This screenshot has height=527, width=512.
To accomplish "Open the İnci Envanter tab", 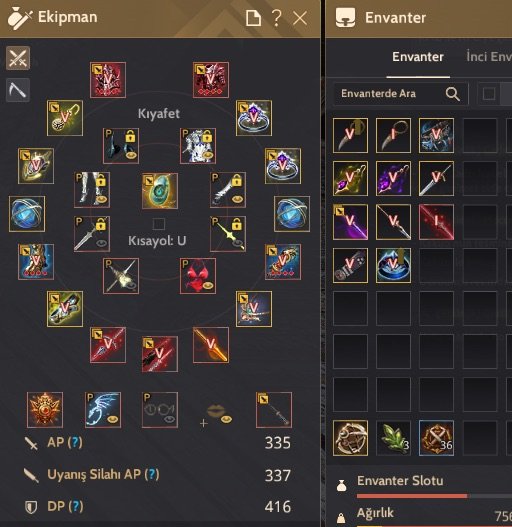I will click(x=489, y=57).
